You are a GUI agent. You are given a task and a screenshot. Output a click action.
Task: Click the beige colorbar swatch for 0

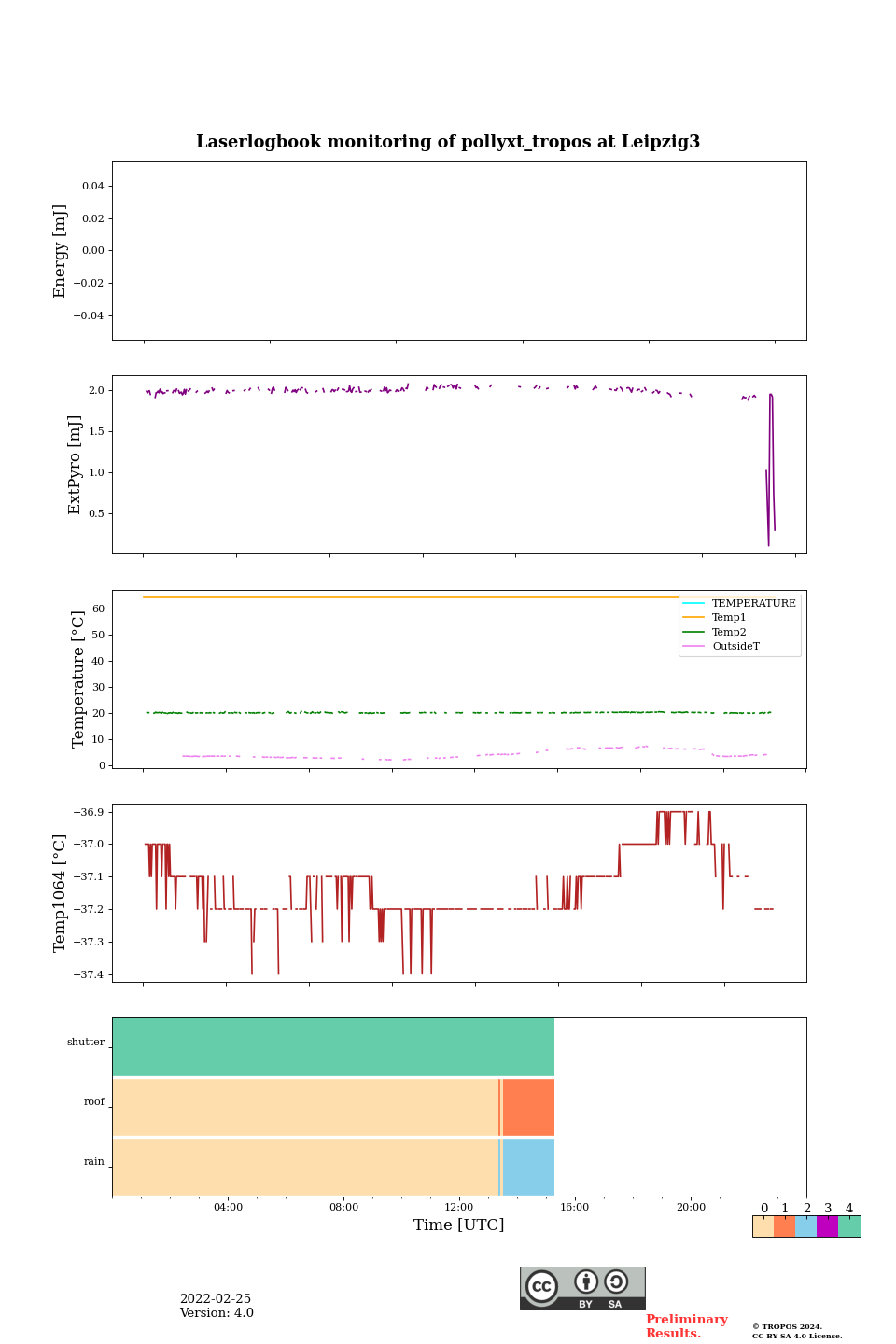(763, 1226)
